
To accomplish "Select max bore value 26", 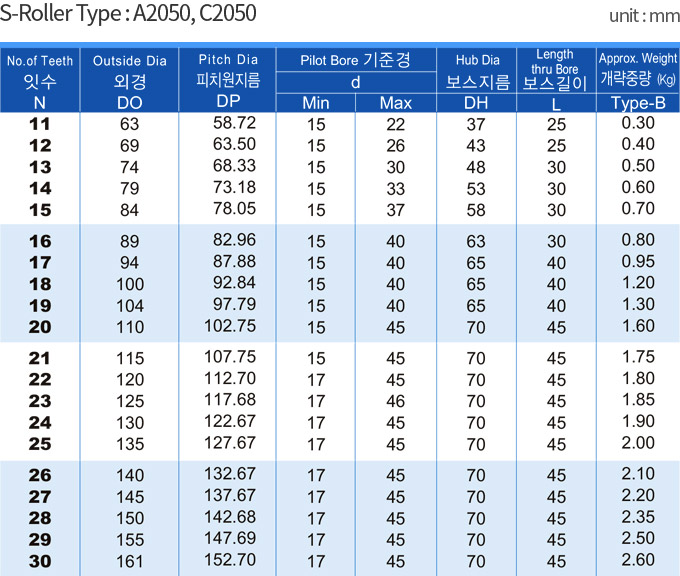I will tap(396, 146).
